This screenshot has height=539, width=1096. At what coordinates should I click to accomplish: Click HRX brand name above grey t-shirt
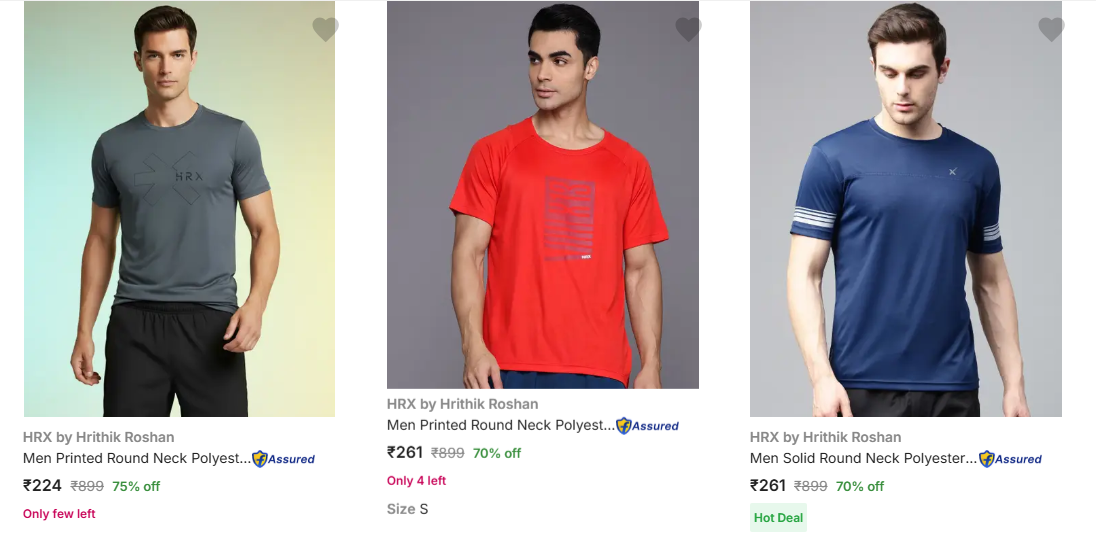pyautogui.click(x=98, y=437)
